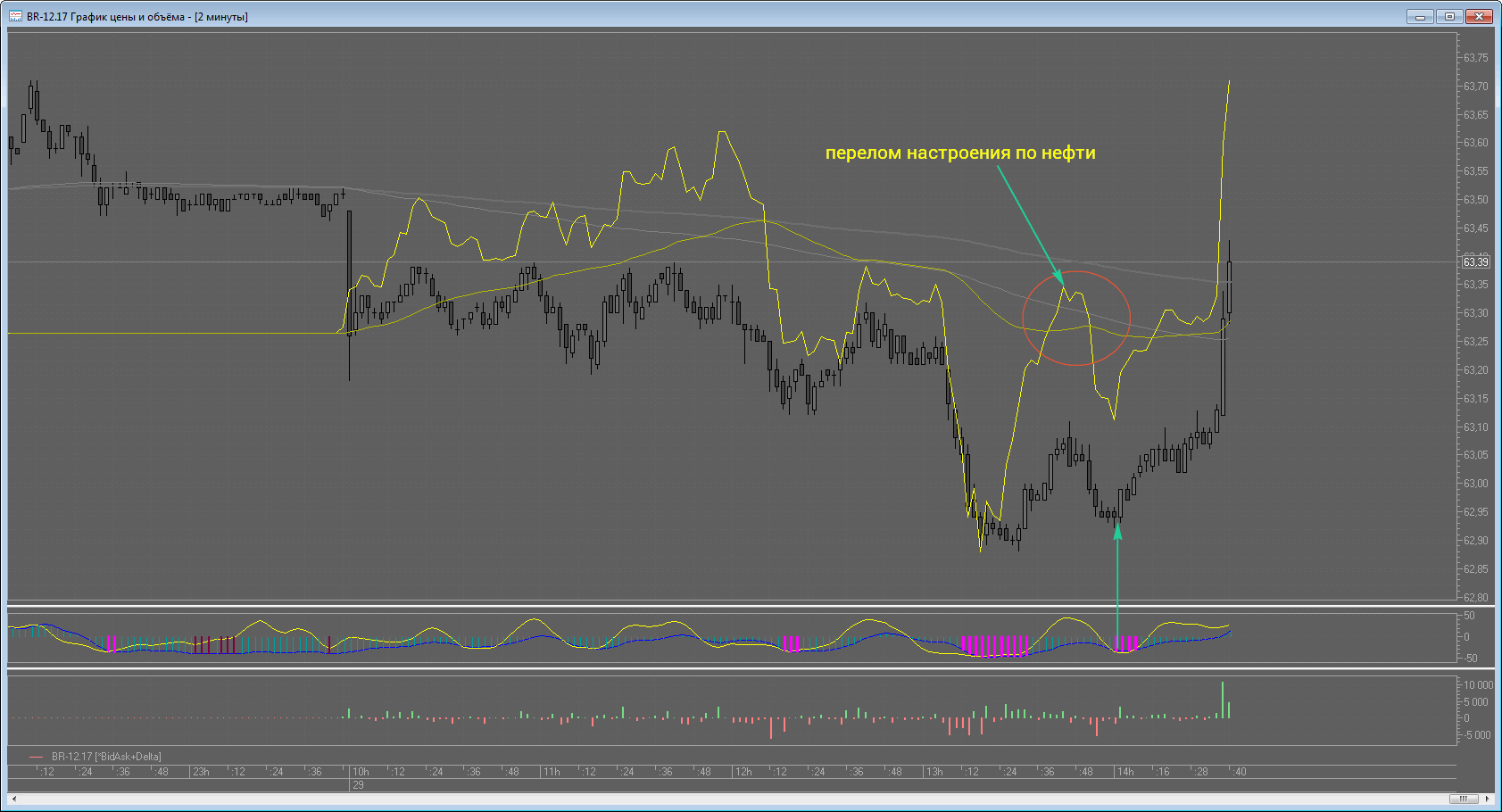Click the 63,60 price axis label
The image size is (1502, 812).
pyautogui.click(x=1476, y=143)
